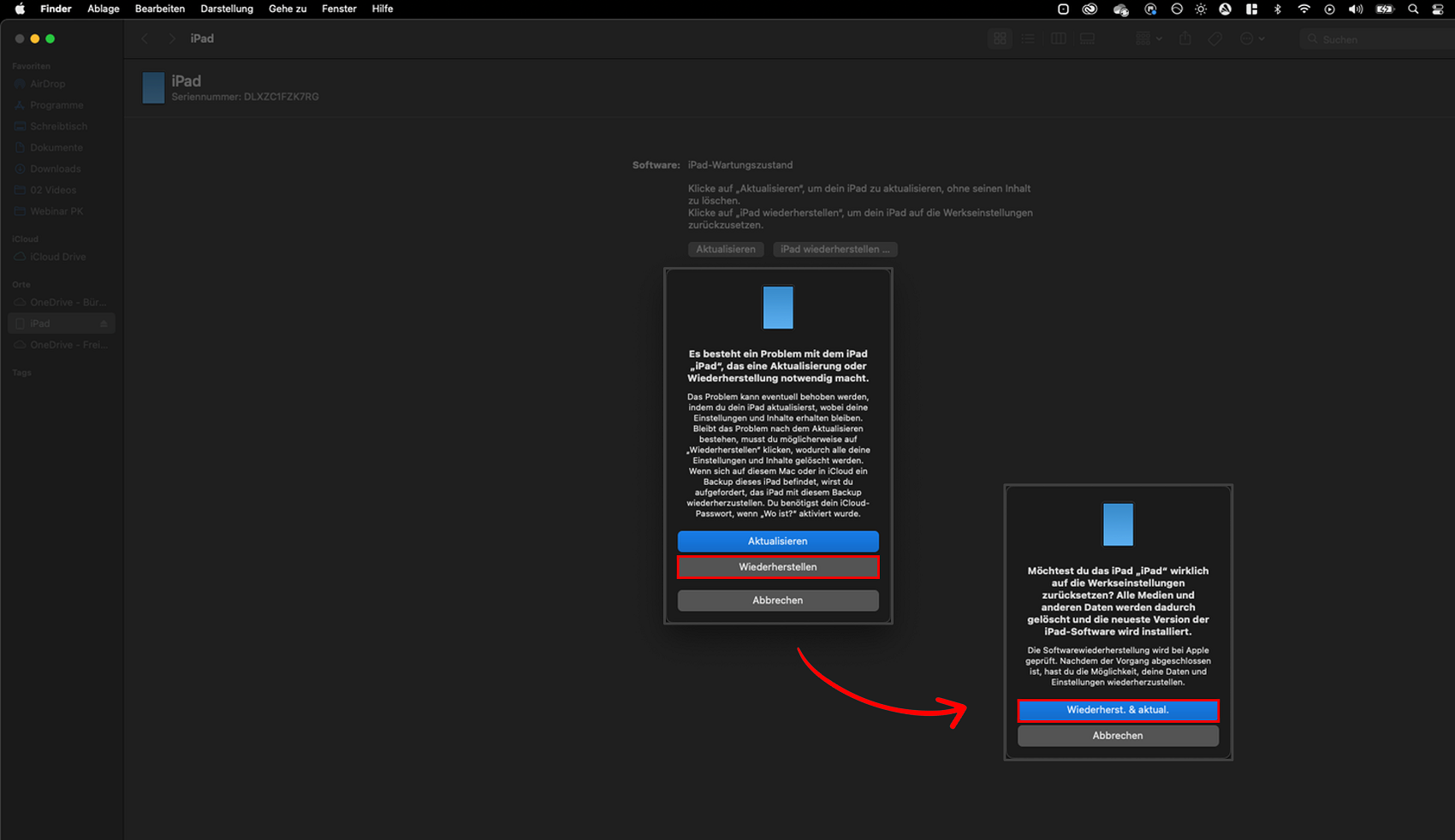The image size is (1455, 840).
Task: Open the more actions ellipsis dropdown
Action: click(1252, 38)
